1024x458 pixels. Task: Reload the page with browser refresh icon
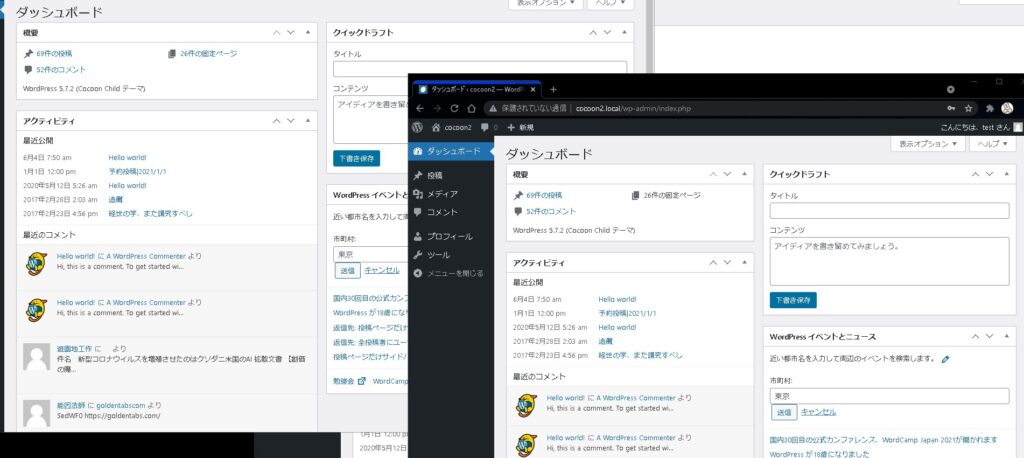(455, 108)
